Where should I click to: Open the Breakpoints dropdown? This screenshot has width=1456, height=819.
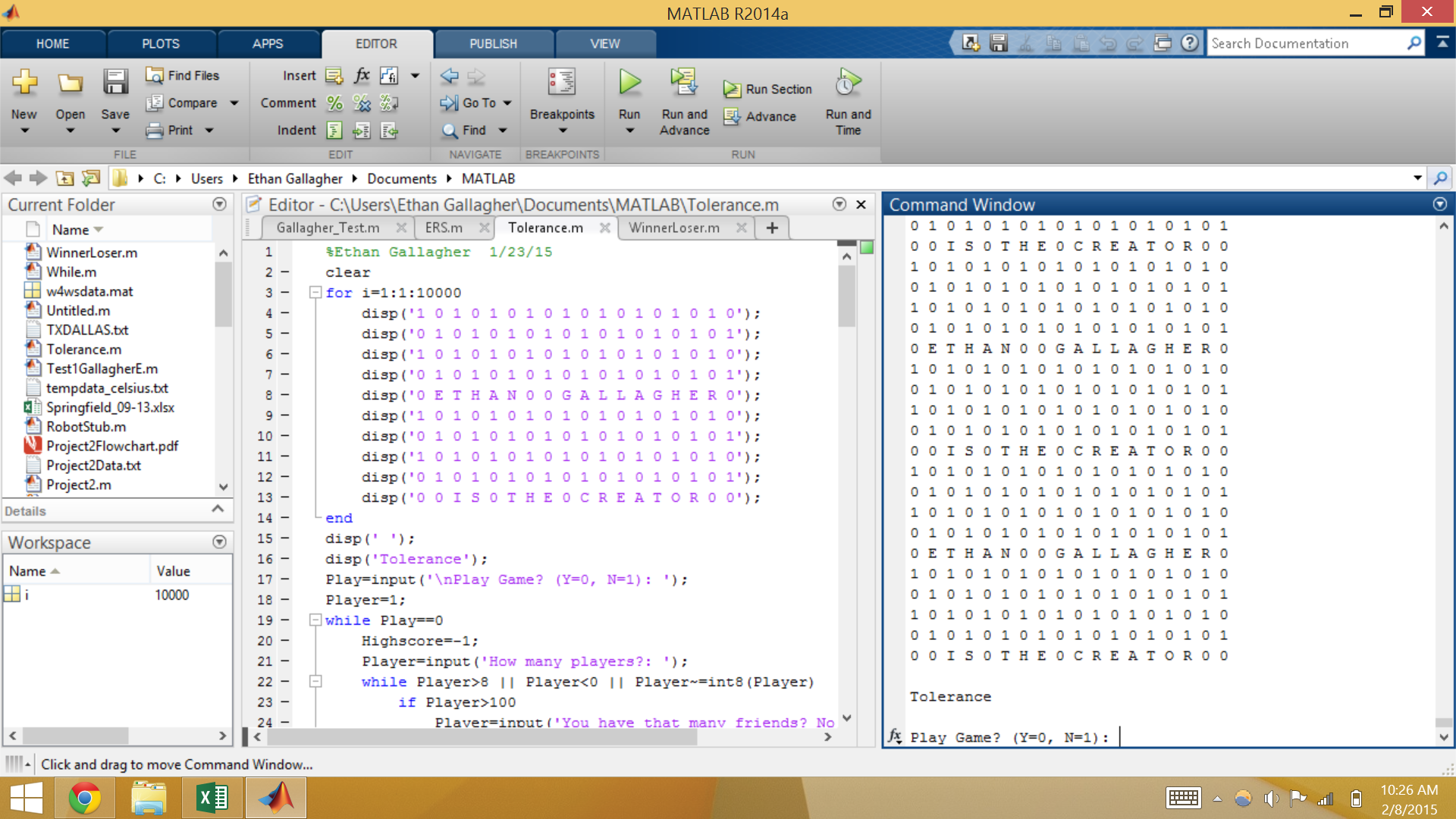tap(562, 130)
